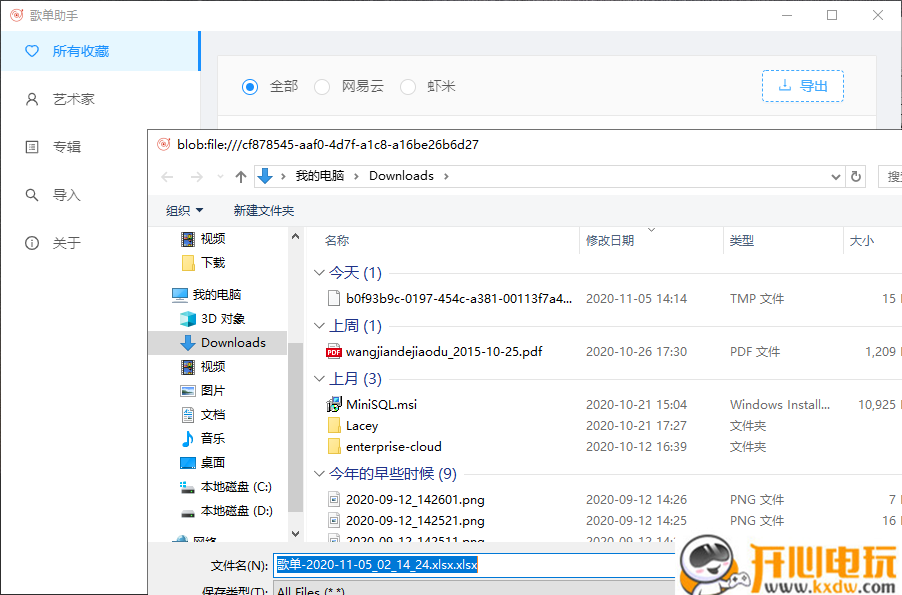The height and width of the screenshot is (595, 902).
Task: Click the 文件名 filename input field
Action: pyautogui.click(x=470, y=565)
